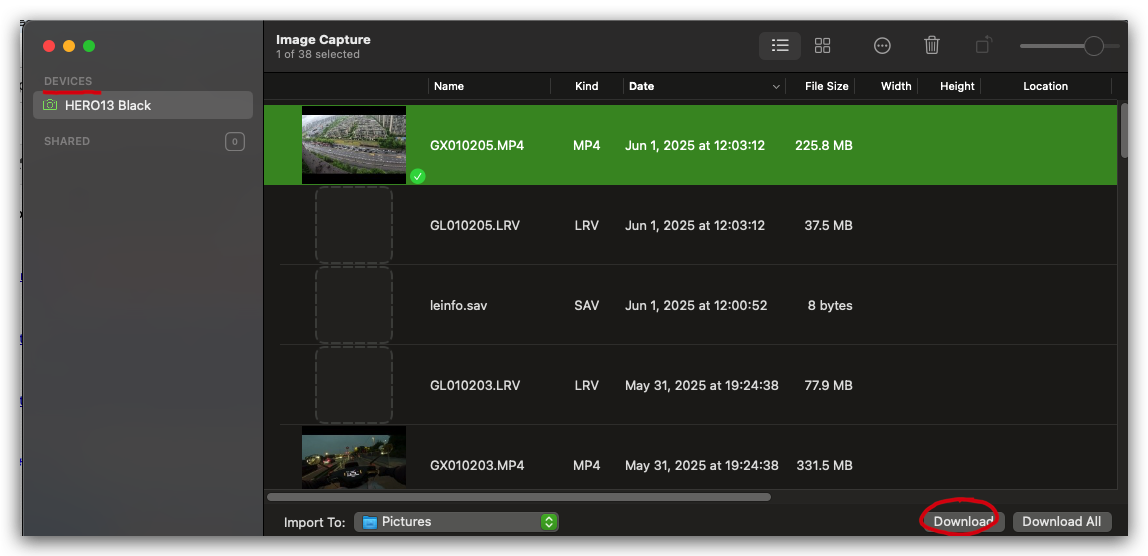1148x556 pixels.
Task: Click placeholder thumbnail for leinfo.sav
Action: tap(354, 305)
